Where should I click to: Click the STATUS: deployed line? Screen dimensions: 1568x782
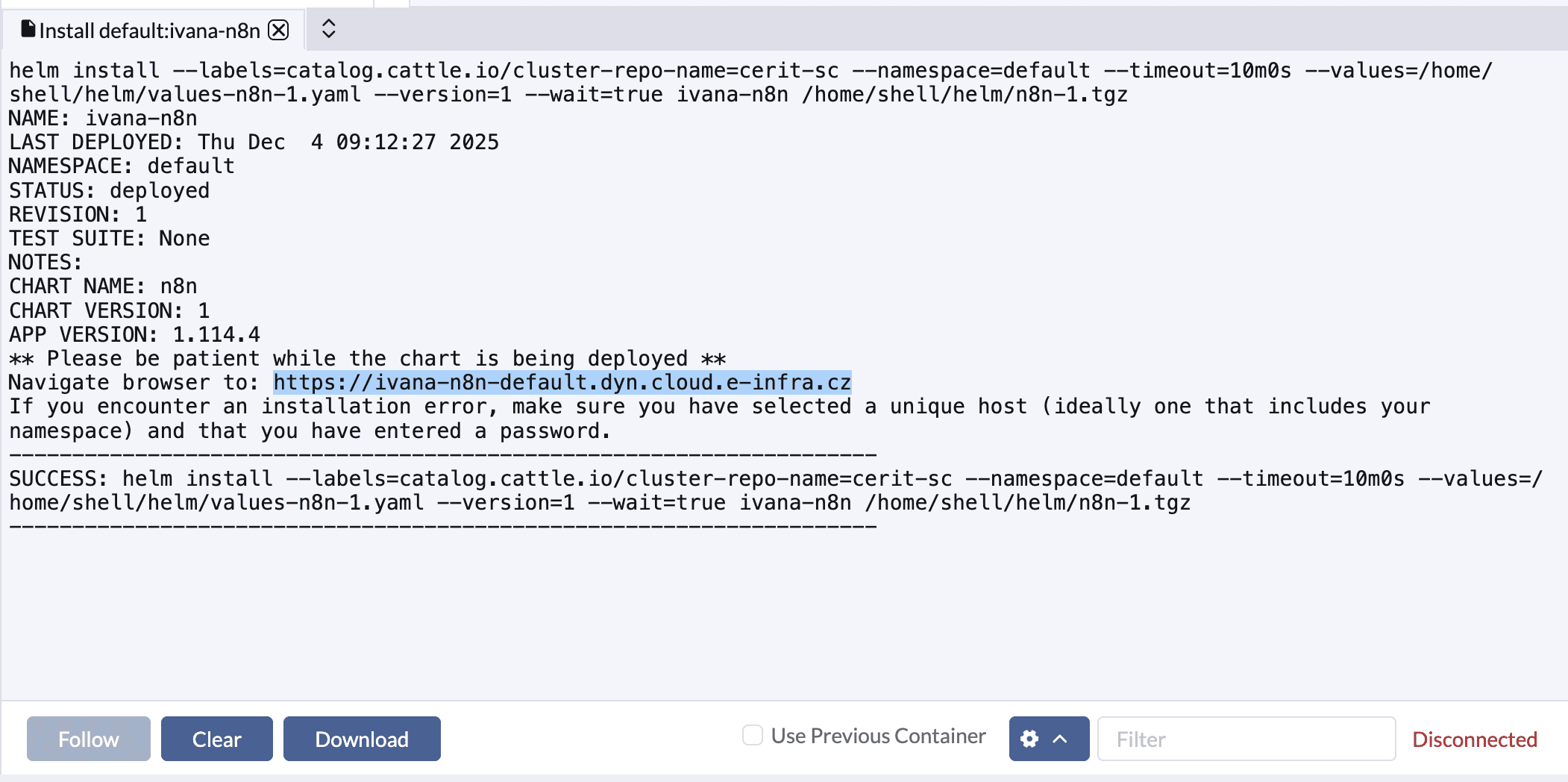pyautogui.click(x=109, y=191)
